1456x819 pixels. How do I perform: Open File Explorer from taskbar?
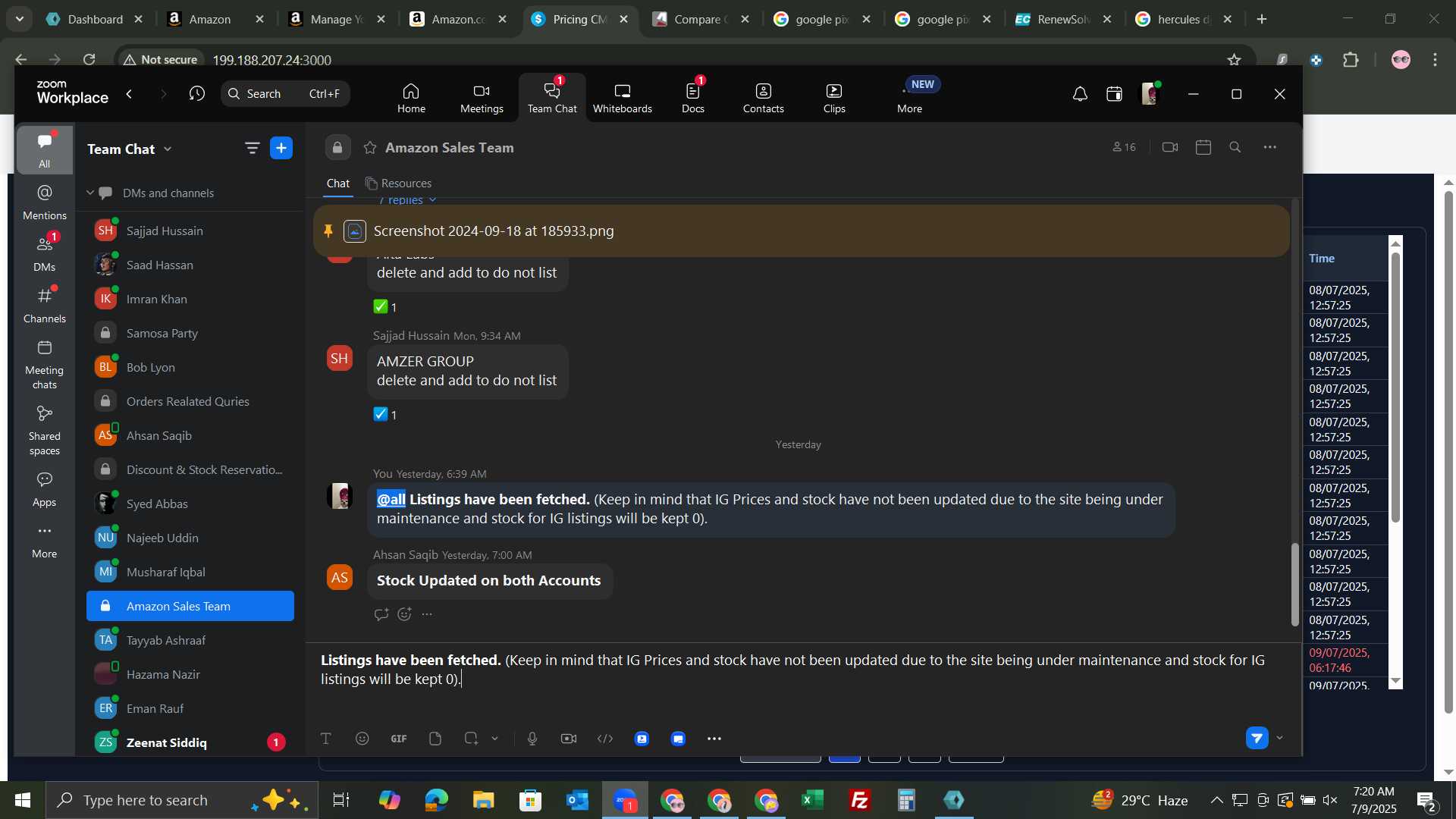(483, 800)
